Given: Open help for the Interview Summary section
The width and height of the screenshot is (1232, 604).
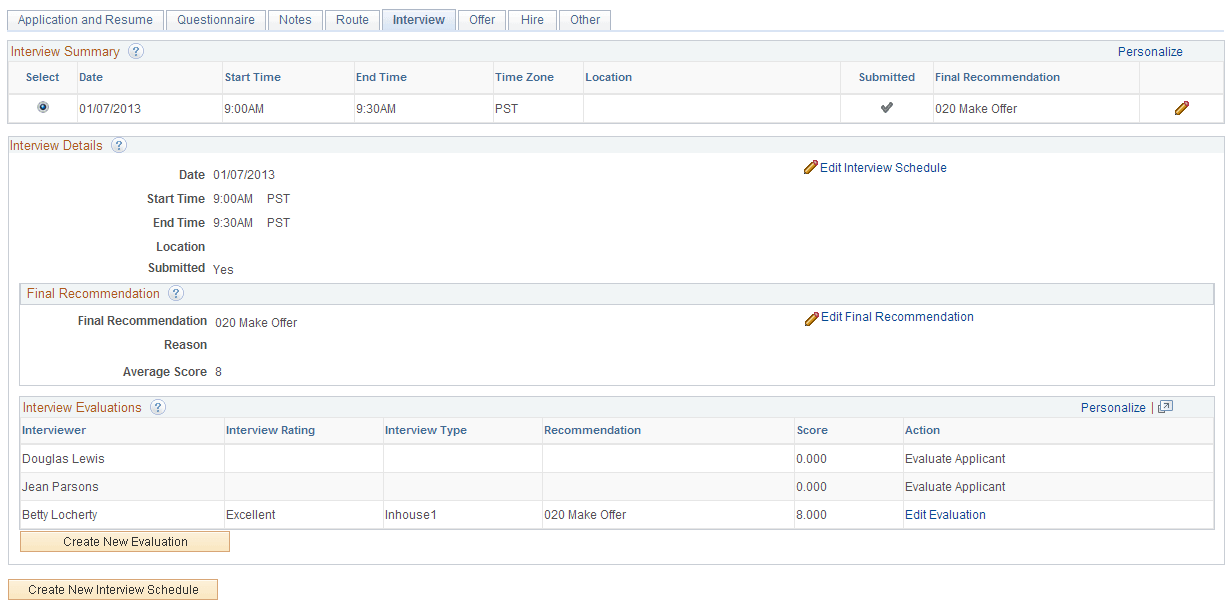Looking at the screenshot, I should tap(136, 51).
